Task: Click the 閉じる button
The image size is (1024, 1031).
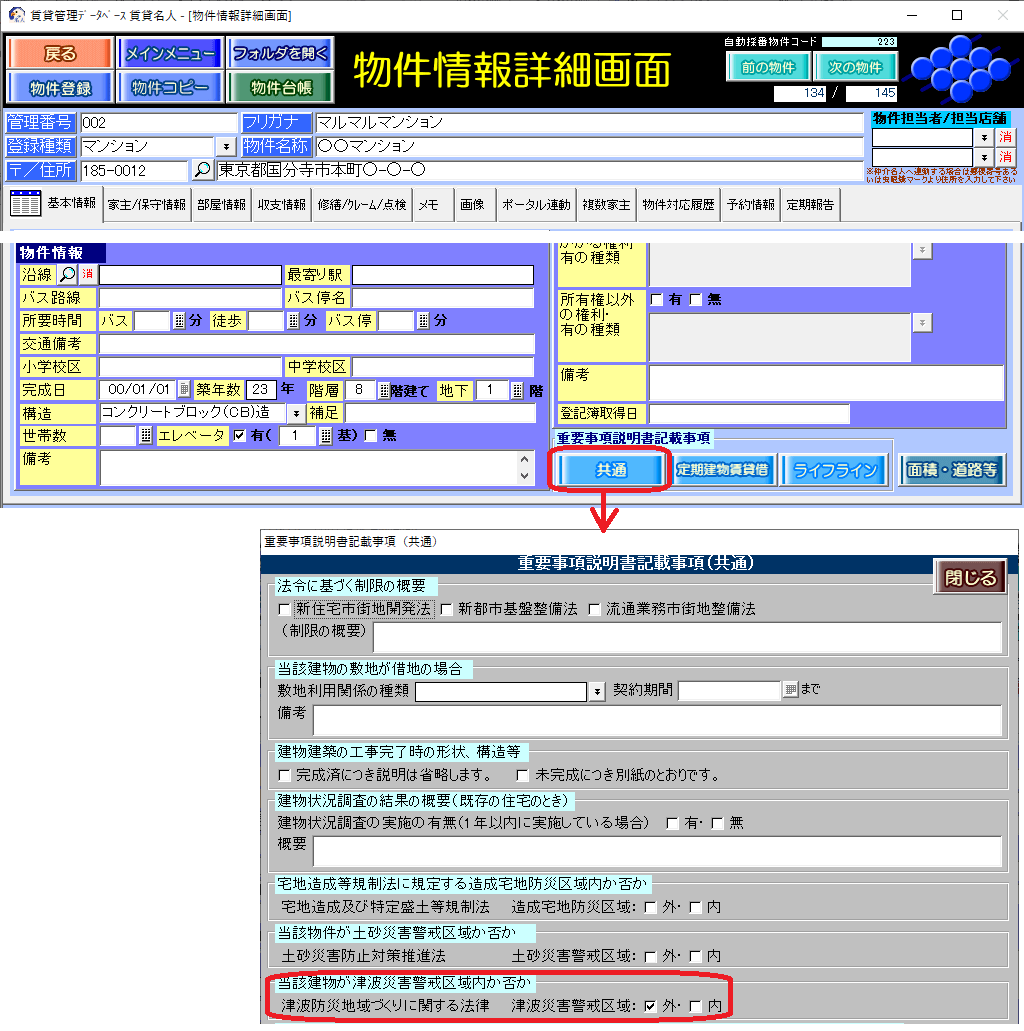Action: pos(970,578)
